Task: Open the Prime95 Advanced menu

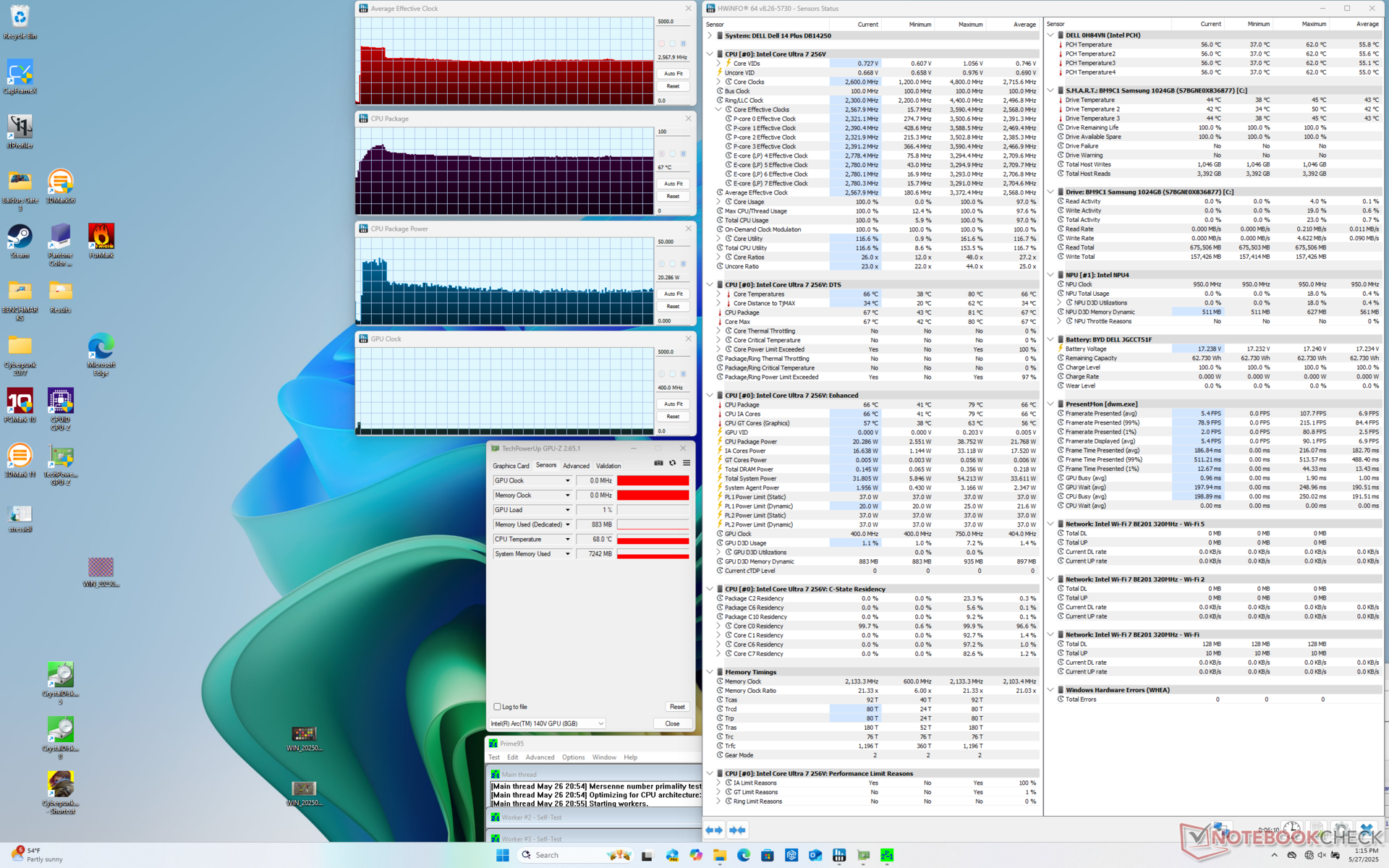Action: pyautogui.click(x=540, y=757)
